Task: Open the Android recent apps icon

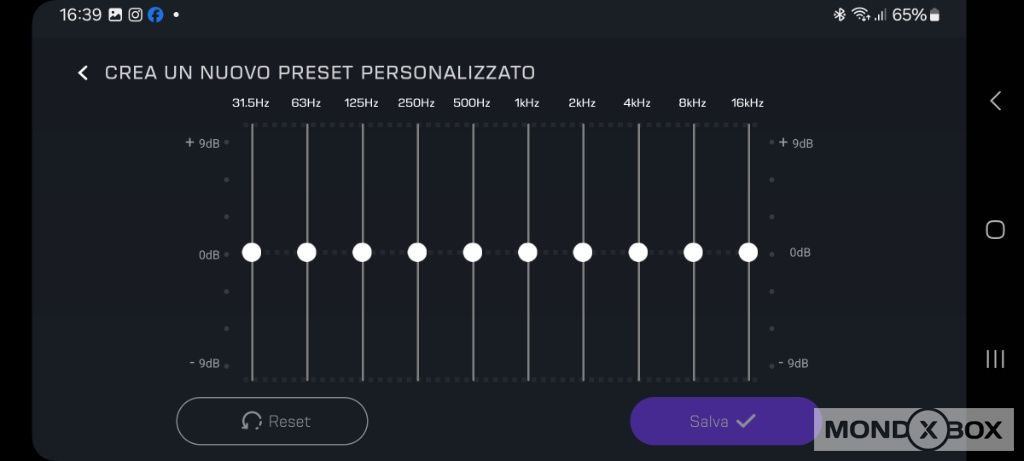Action: (995, 359)
